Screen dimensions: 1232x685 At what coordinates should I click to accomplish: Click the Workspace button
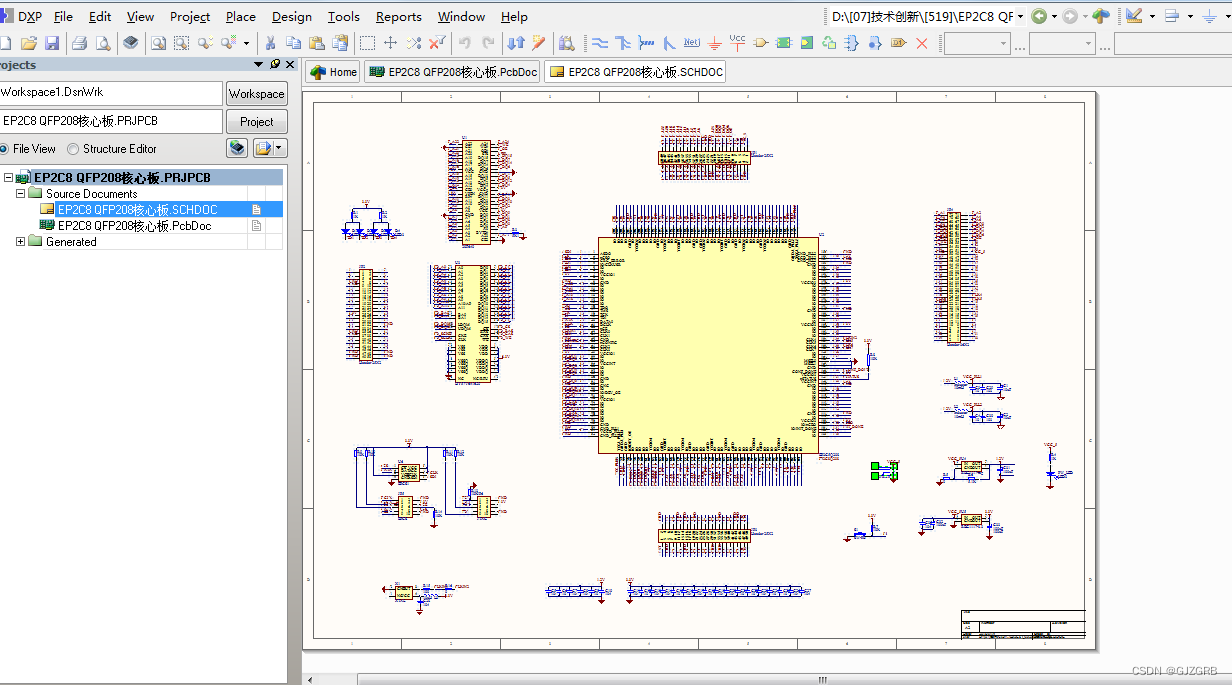point(256,93)
